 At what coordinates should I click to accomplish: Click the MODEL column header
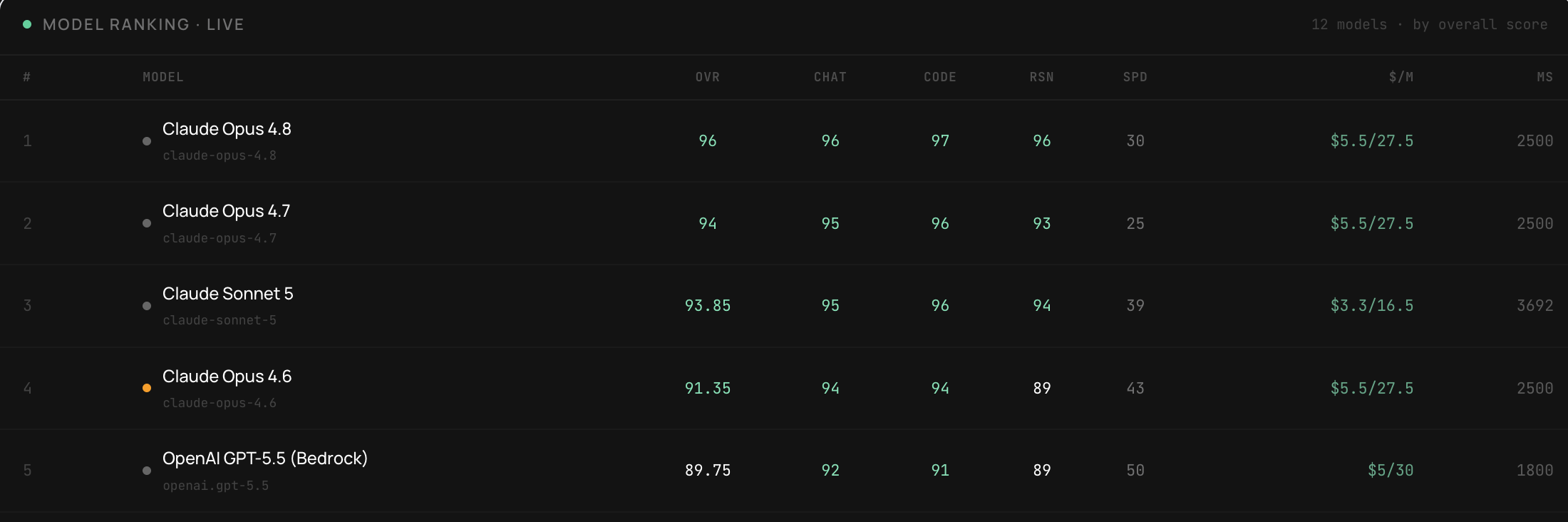click(x=163, y=77)
